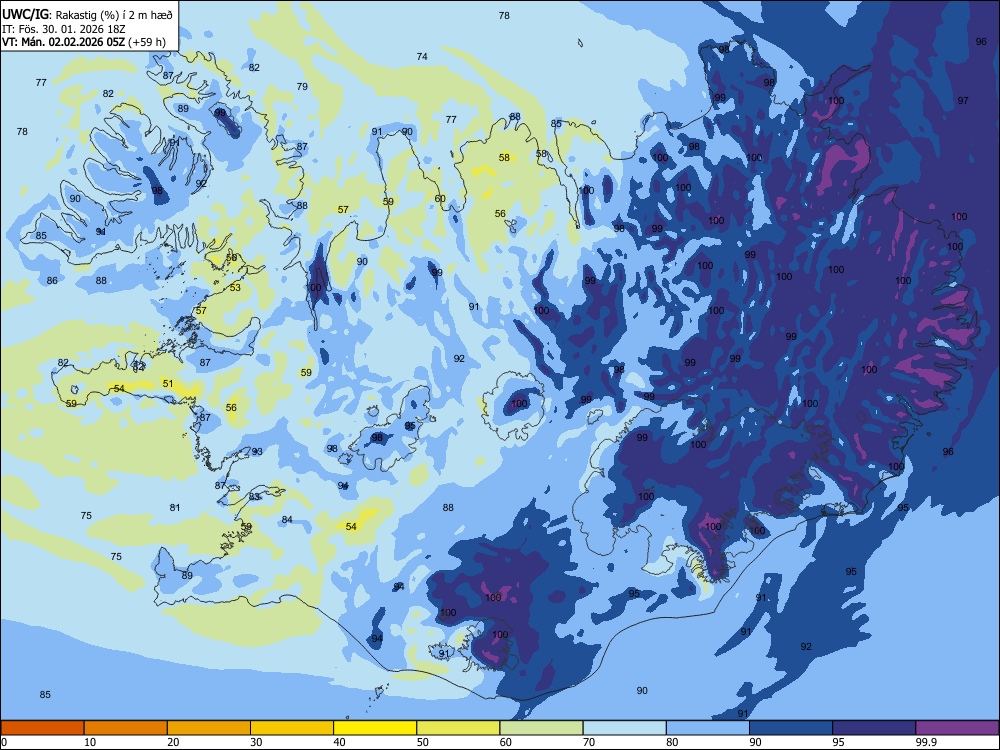Click the title text 'Rakastig (%) í 2 m hæð'
1000x750 pixels.
coord(114,15)
